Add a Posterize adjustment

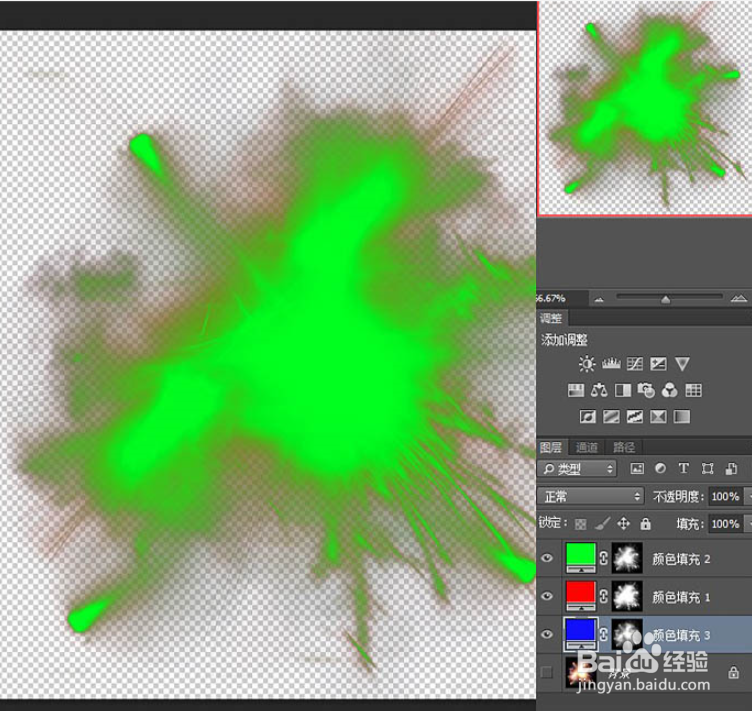[611, 416]
